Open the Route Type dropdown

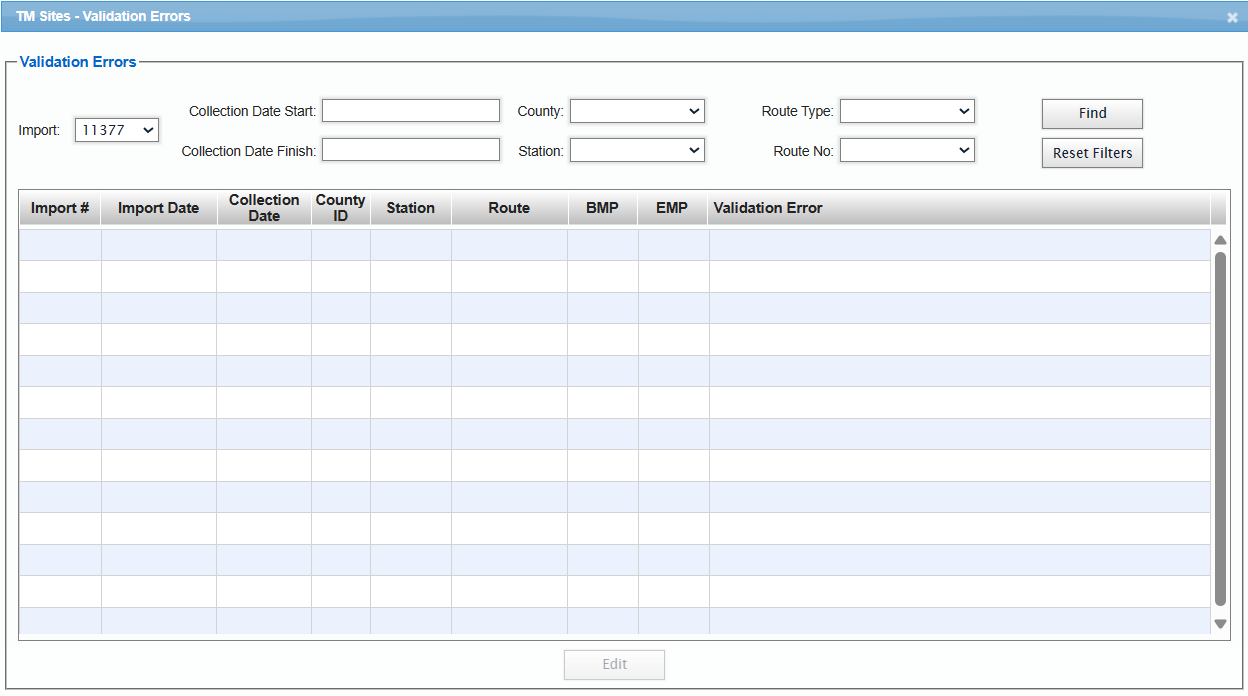coord(906,111)
